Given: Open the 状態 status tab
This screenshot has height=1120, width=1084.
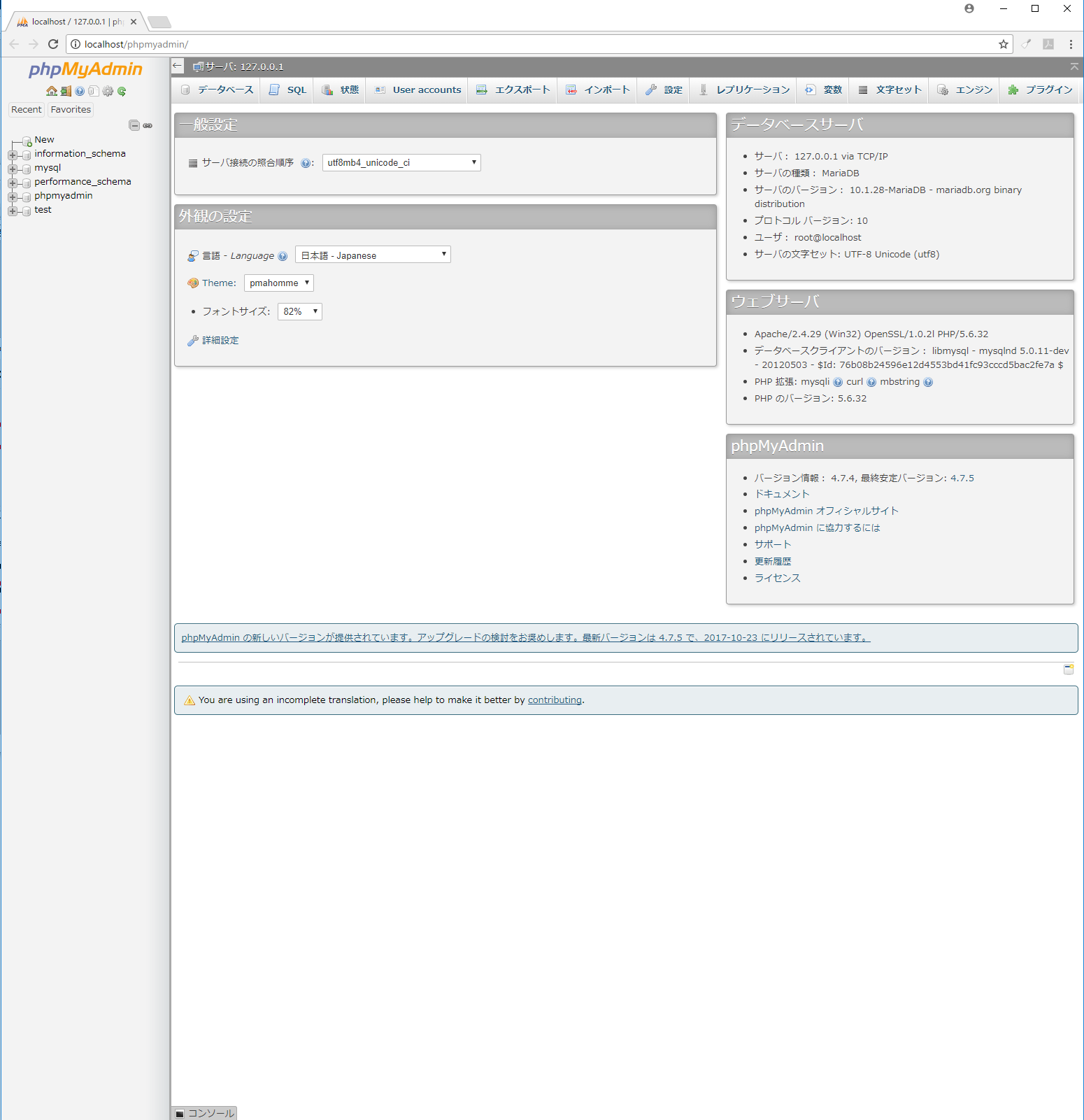Looking at the screenshot, I should click(x=341, y=90).
